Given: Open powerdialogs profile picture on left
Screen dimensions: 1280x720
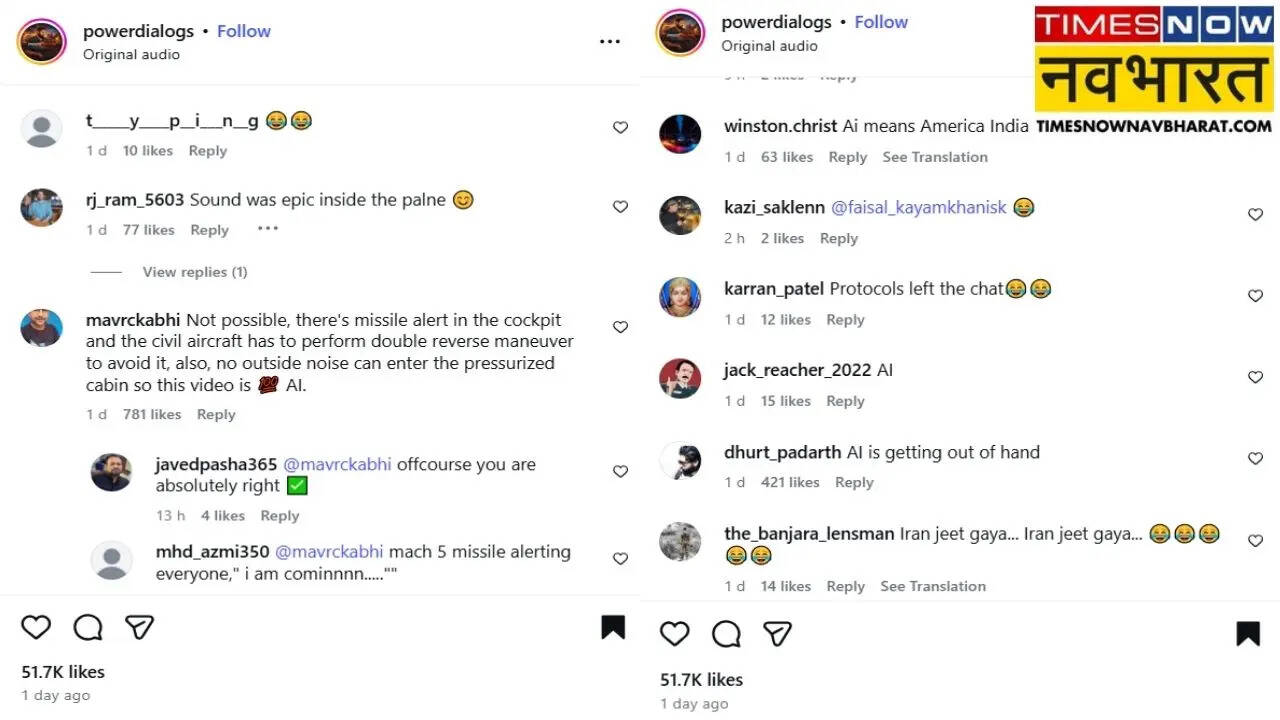Looking at the screenshot, I should tap(42, 42).
